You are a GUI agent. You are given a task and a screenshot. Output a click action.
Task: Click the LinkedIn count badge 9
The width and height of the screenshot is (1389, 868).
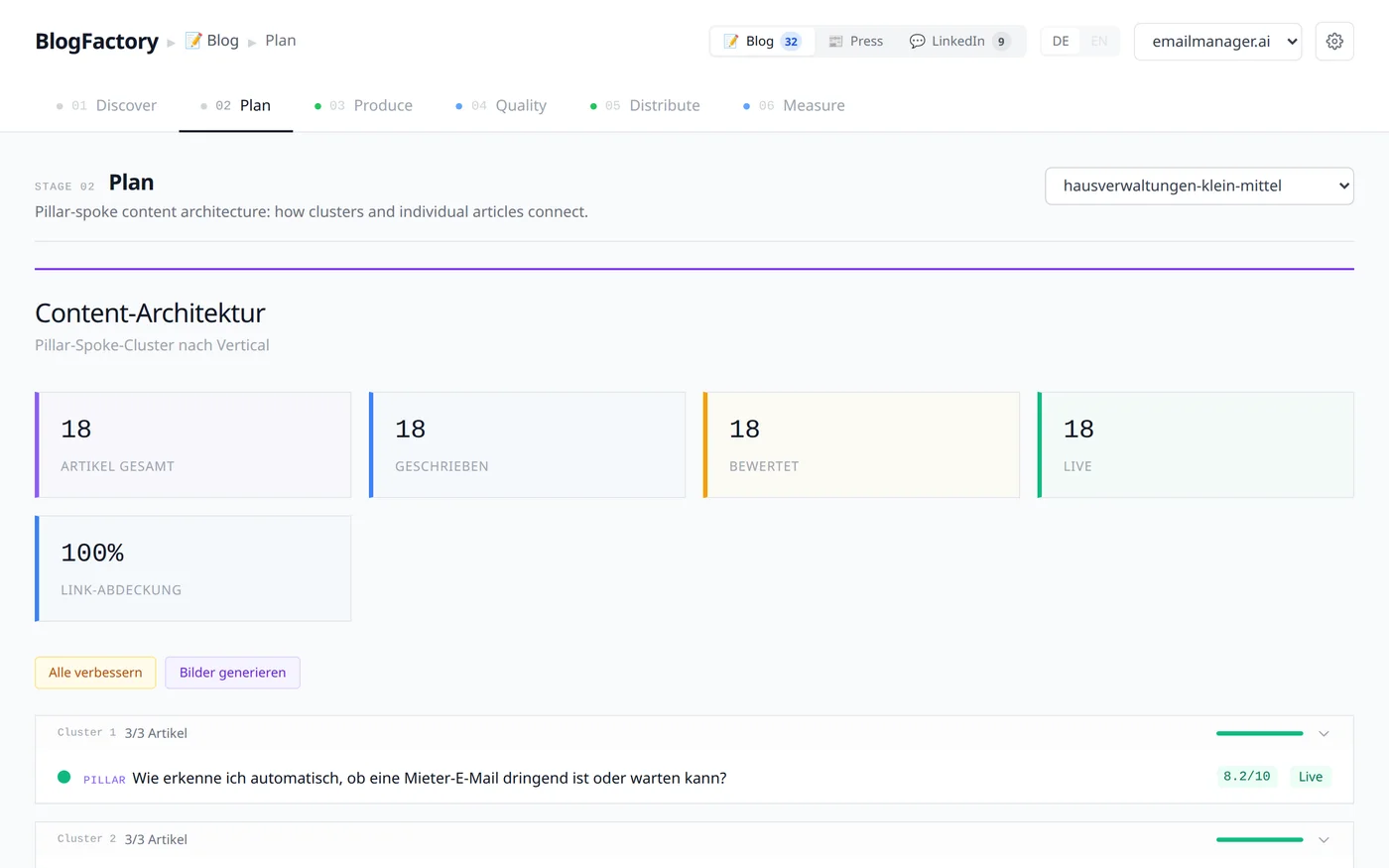click(x=1001, y=42)
